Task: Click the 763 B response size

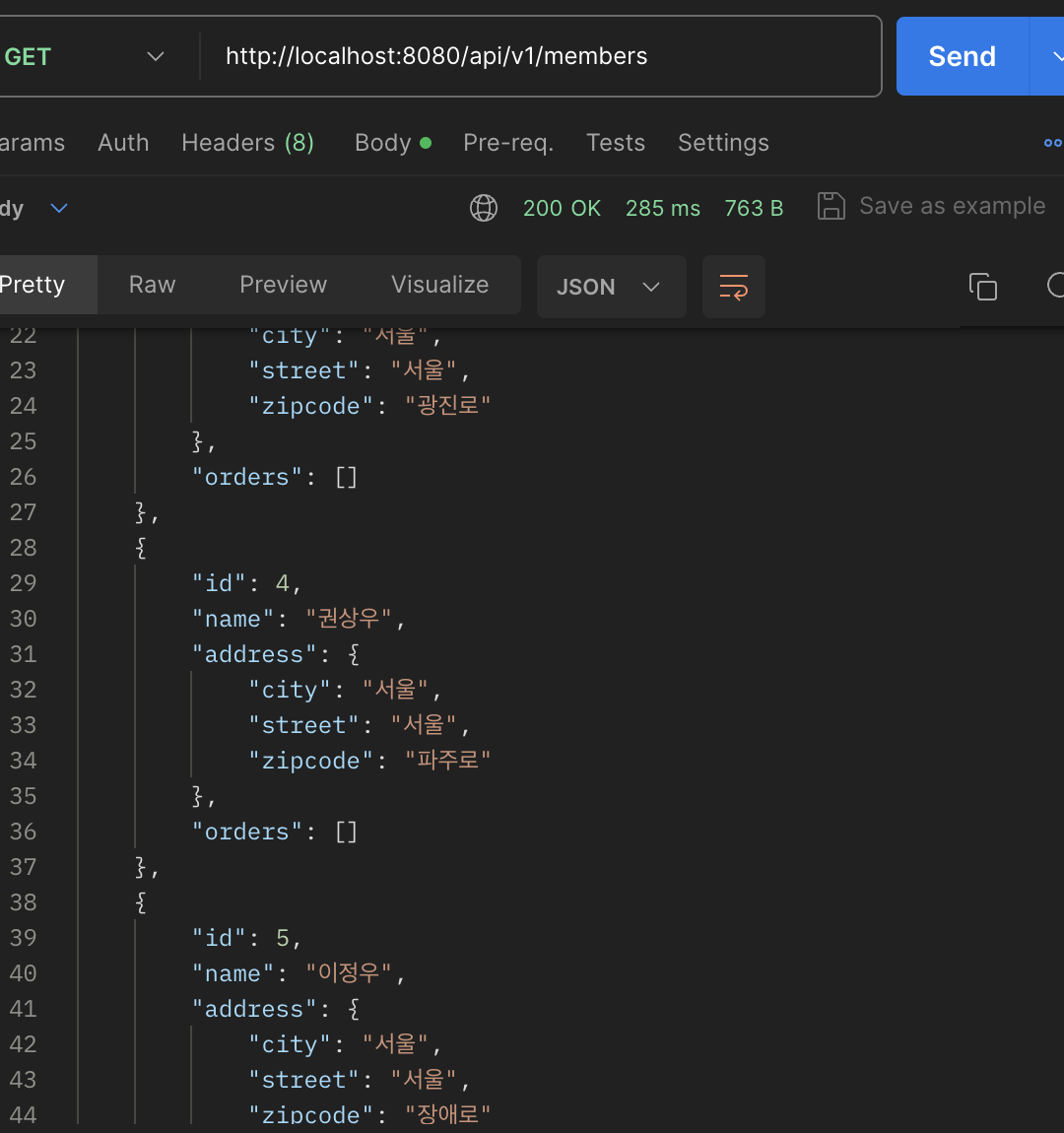Action: 754,208
